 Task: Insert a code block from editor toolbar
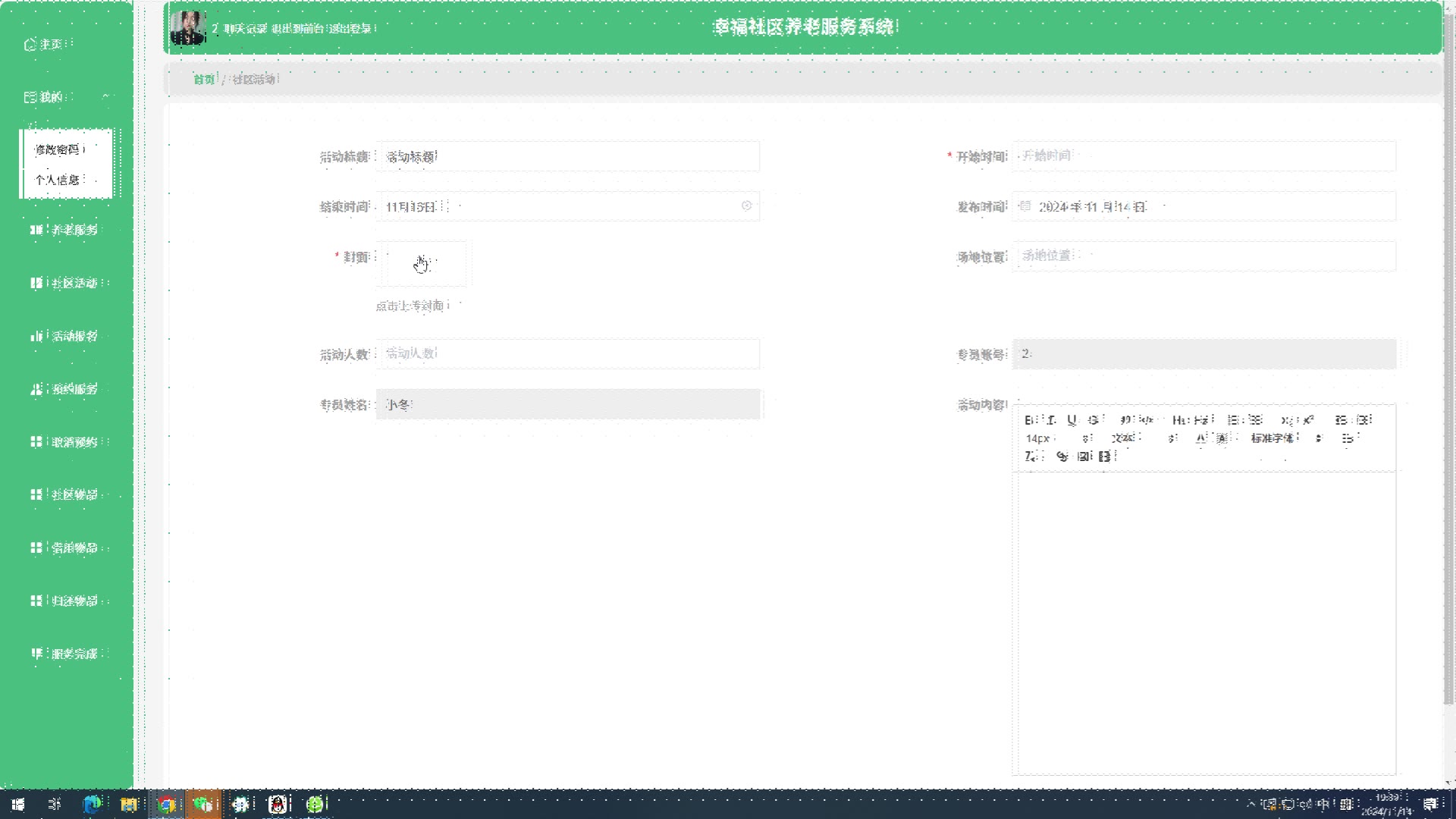click(x=1146, y=420)
